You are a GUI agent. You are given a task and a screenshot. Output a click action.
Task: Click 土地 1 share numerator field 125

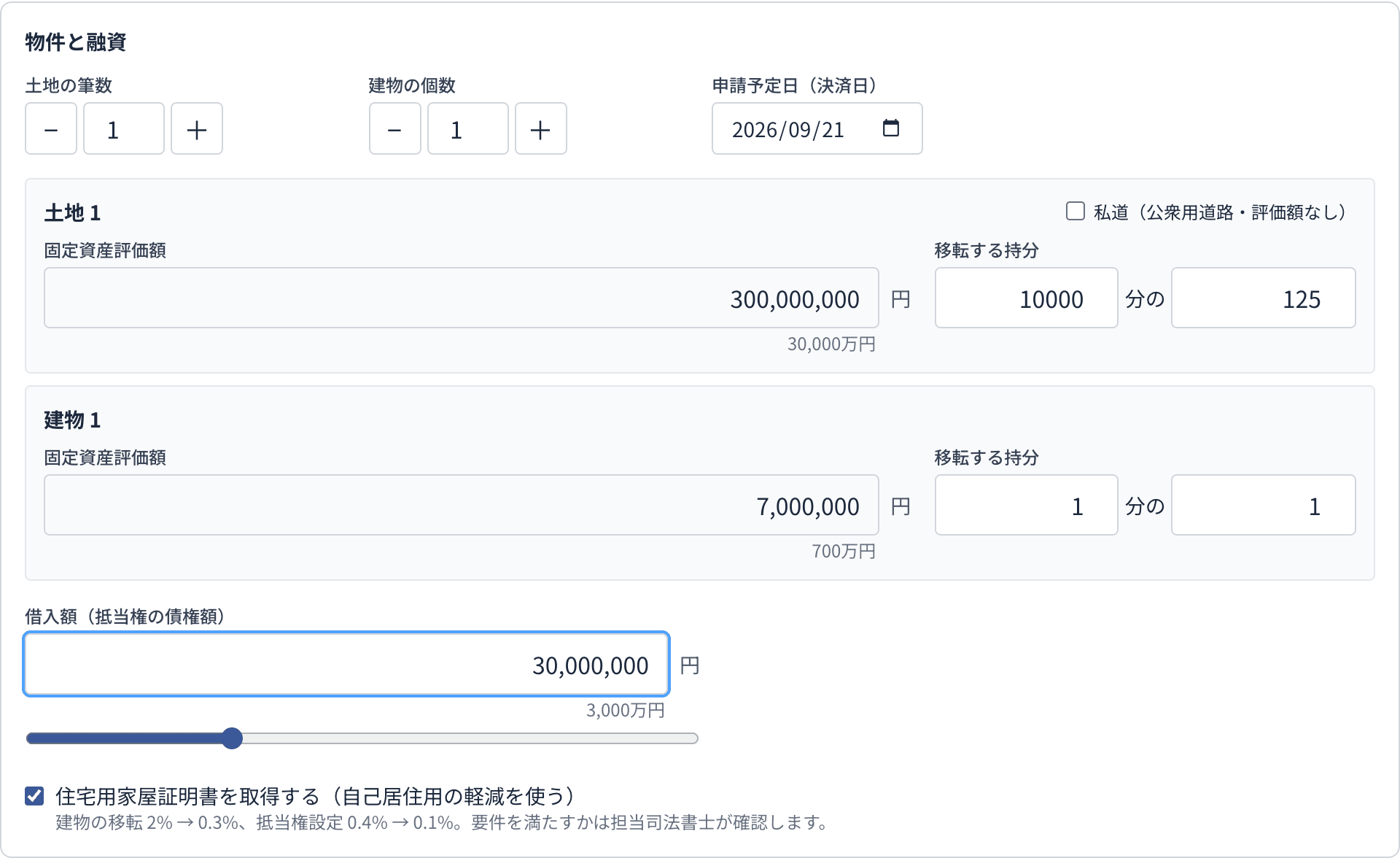point(1264,298)
